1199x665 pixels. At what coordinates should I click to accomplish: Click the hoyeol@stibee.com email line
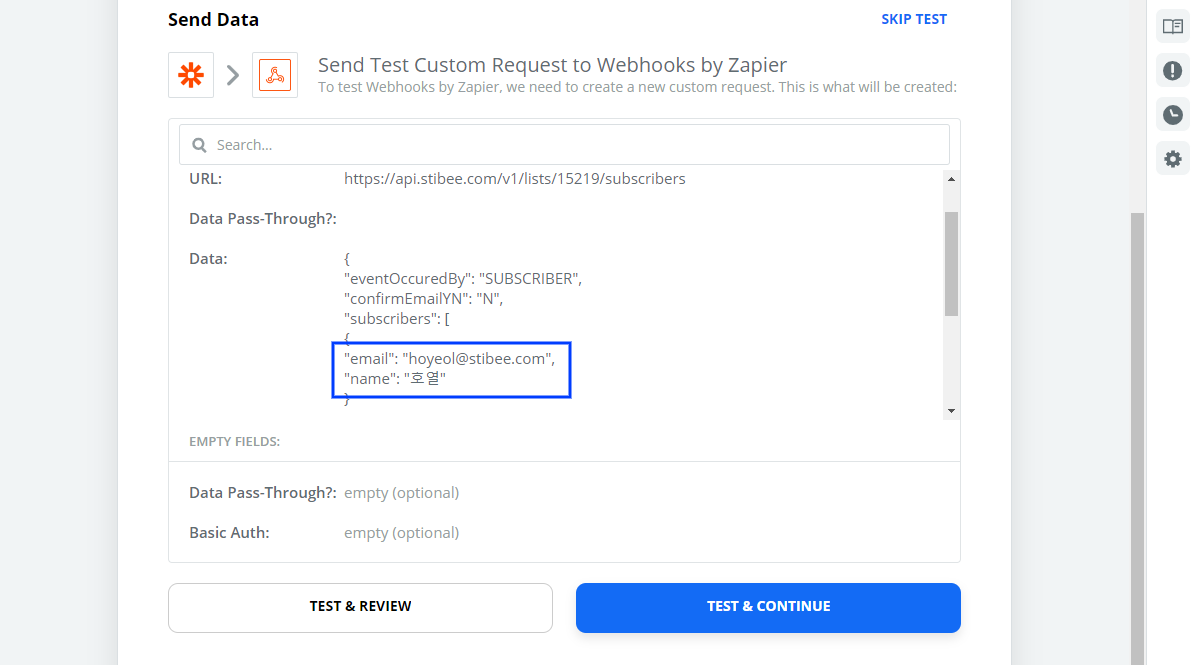[450, 358]
